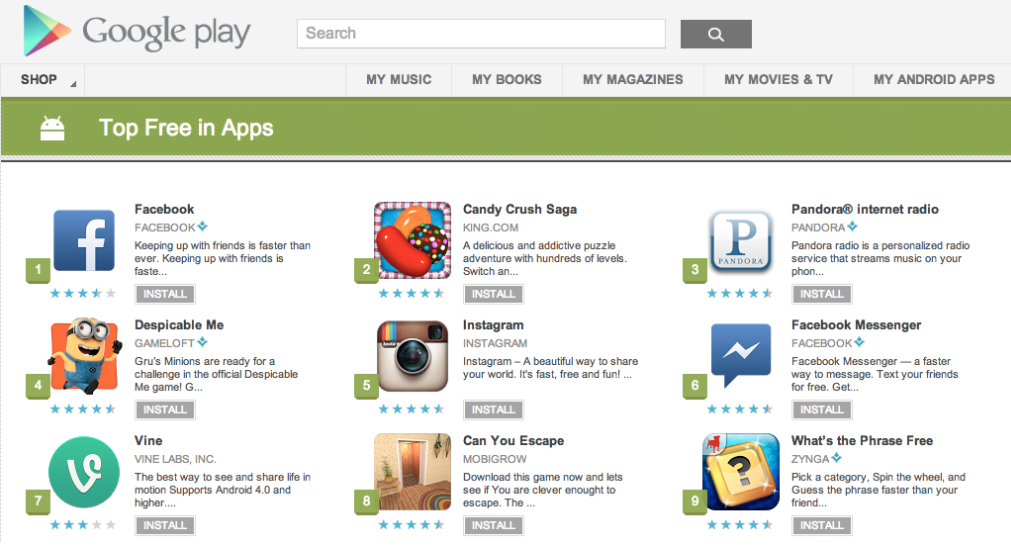This screenshot has width=1011, height=547.
Task: Click the Vine star rating
Action: [x=83, y=524]
